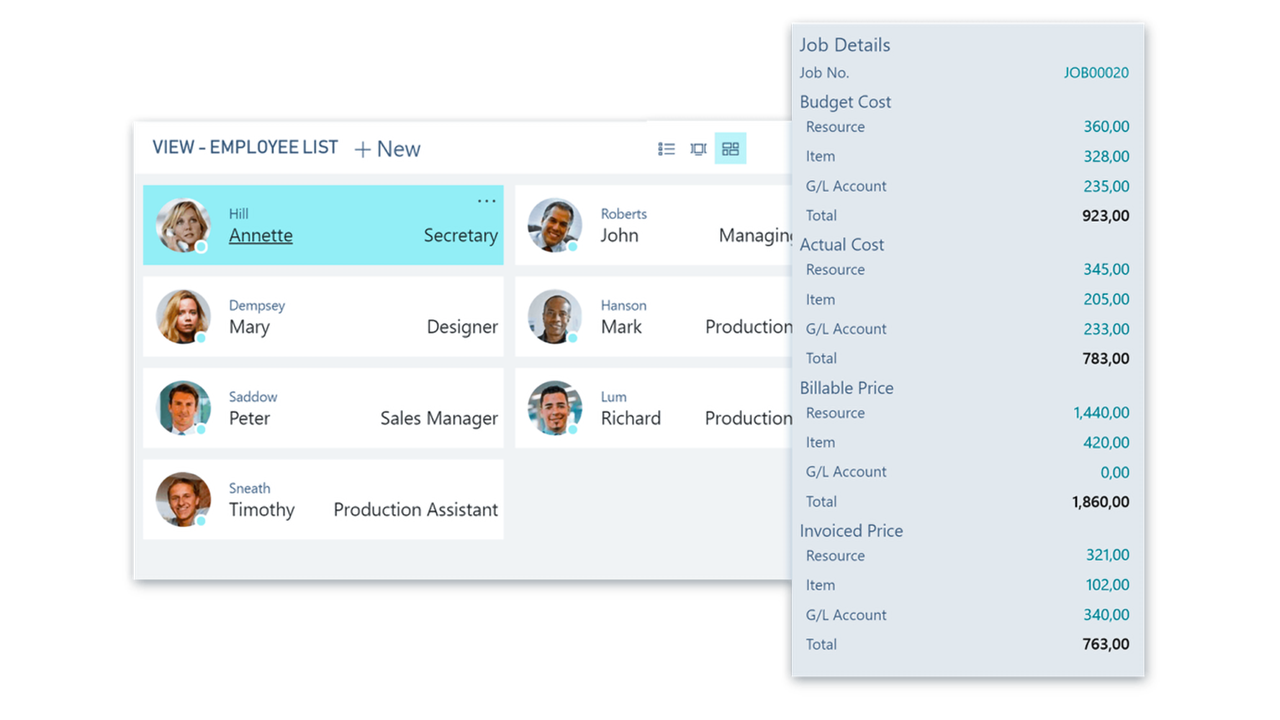Open Actual Cost Item value 205,00

coord(1107,299)
